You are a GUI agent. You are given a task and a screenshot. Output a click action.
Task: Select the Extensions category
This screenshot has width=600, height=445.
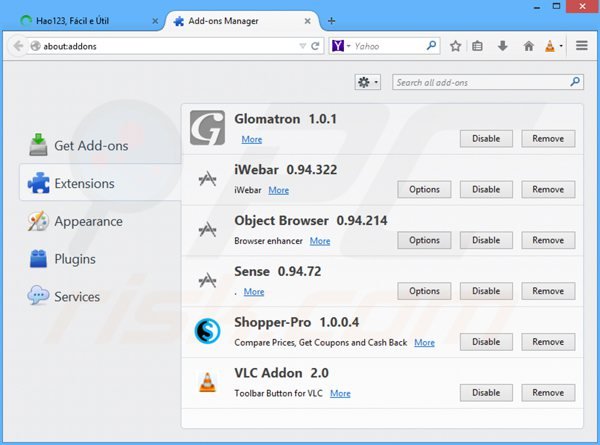101,183
